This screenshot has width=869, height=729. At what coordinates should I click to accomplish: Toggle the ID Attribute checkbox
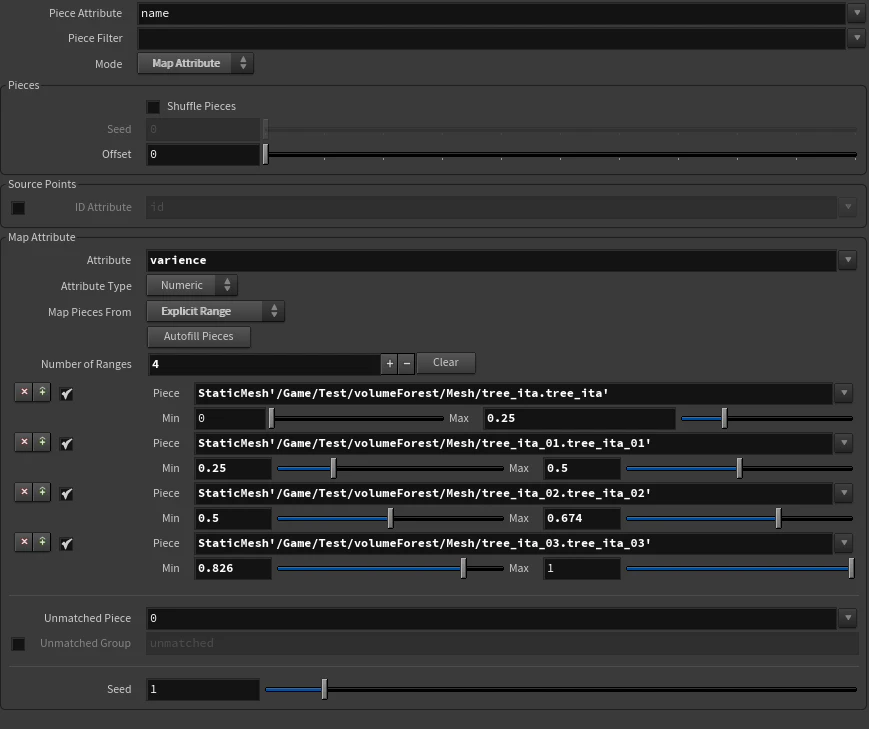18,208
